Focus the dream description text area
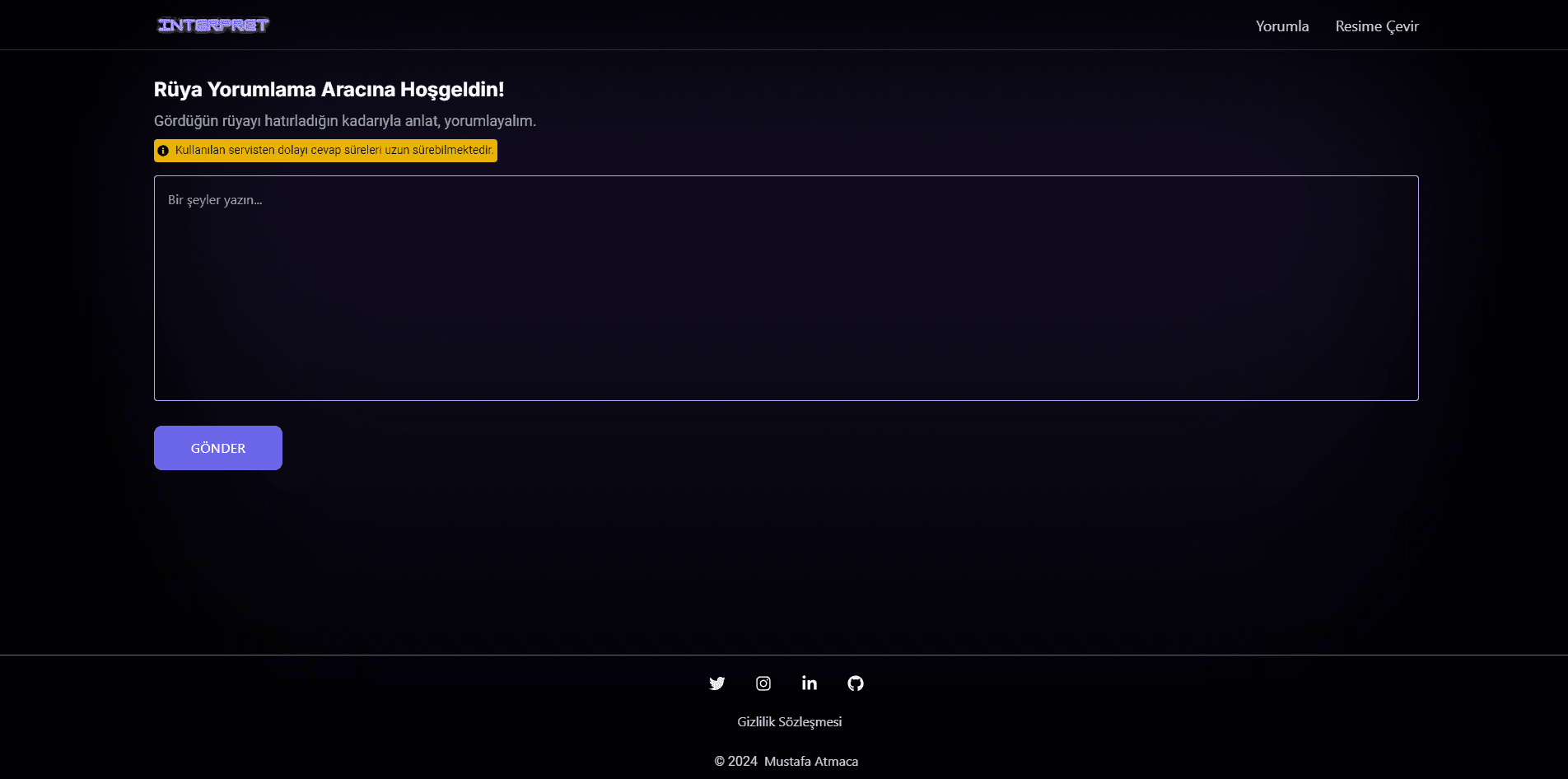Image resolution: width=1568 pixels, height=779 pixels. (x=786, y=288)
